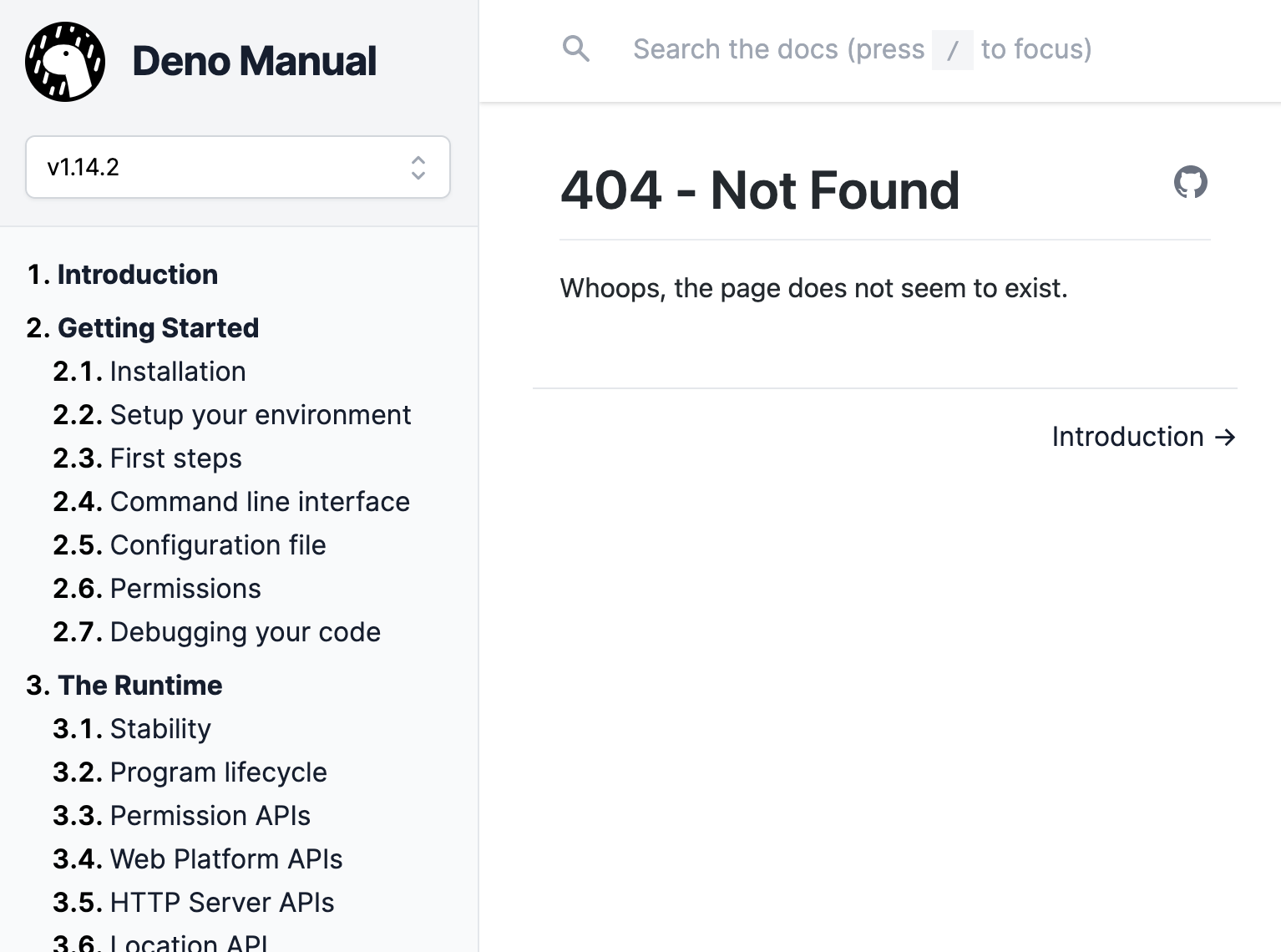View the Permissions section
Screen dimensions: 1281x952
[185, 588]
